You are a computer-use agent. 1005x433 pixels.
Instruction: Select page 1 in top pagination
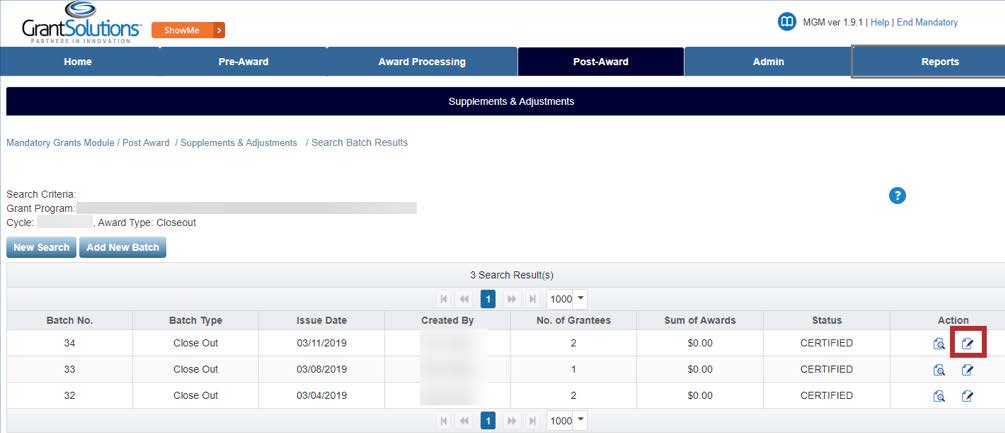(x=489, y=298)
